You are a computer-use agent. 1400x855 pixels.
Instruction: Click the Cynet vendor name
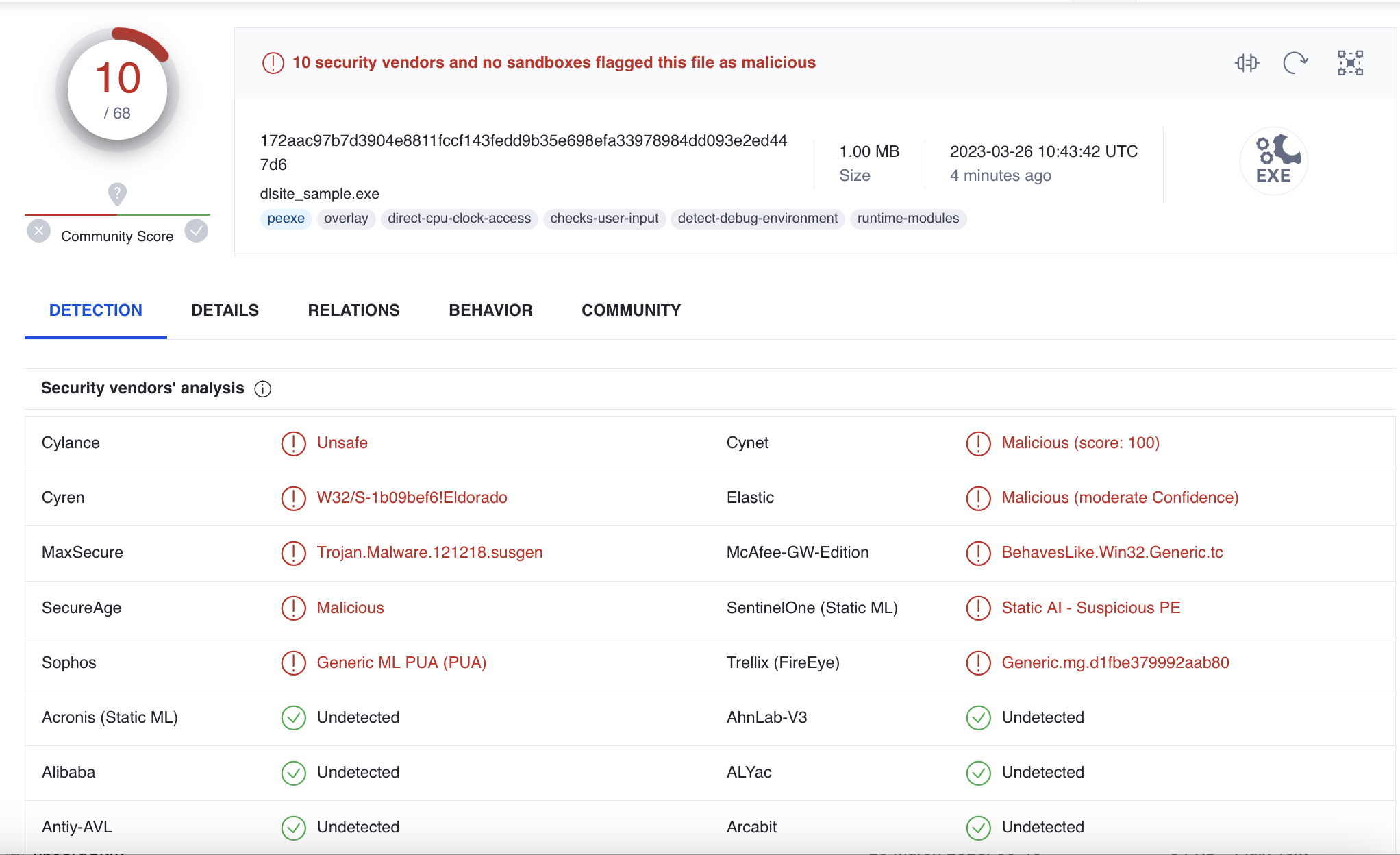pyautogui.click(x=747, y=443)
